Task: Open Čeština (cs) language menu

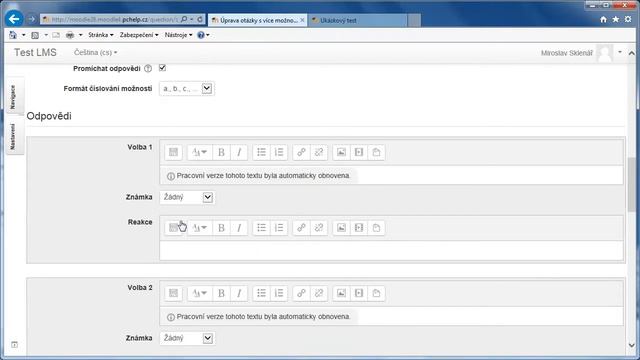Action: pos(96,53)
